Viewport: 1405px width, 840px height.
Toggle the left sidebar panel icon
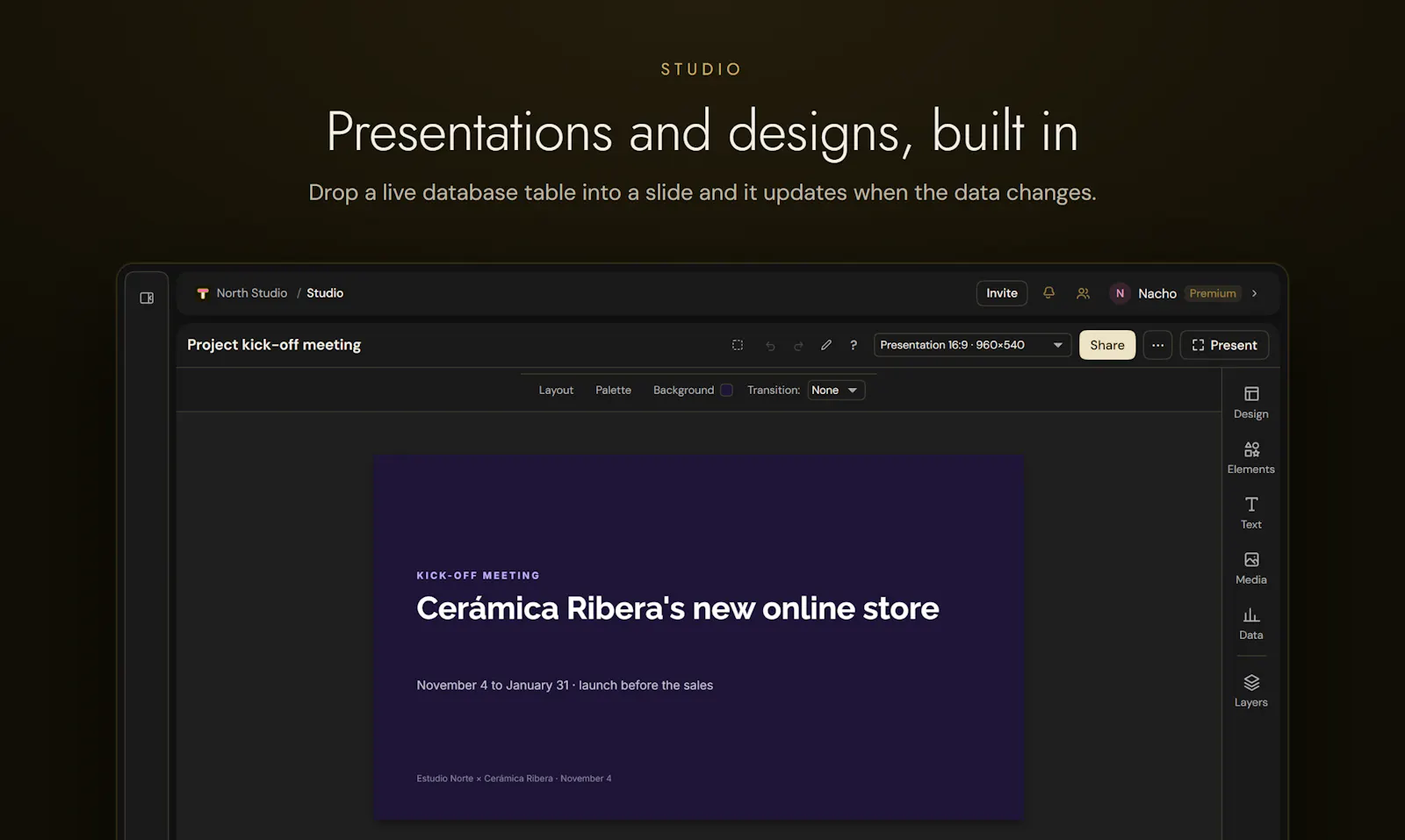pos(147,298)
